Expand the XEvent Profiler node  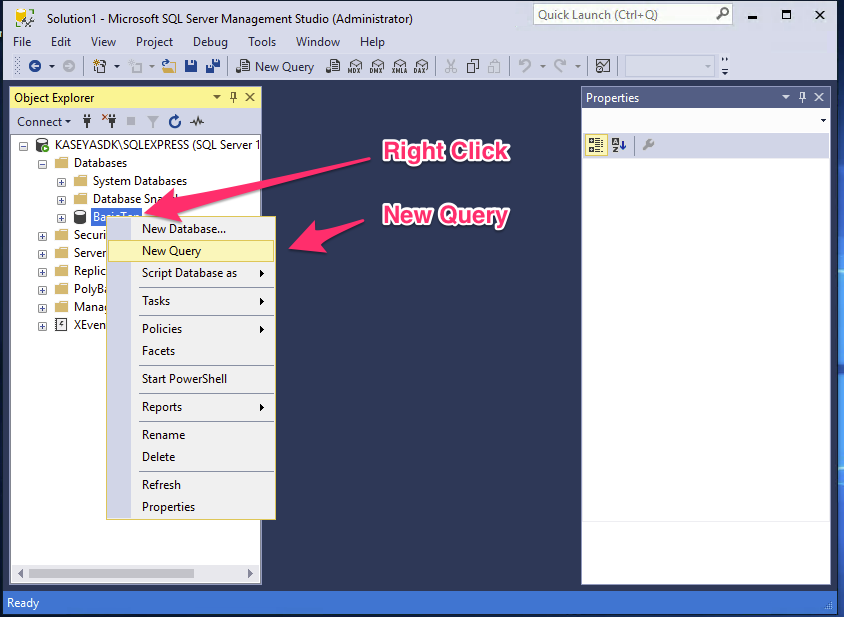(x=43, y=326)
